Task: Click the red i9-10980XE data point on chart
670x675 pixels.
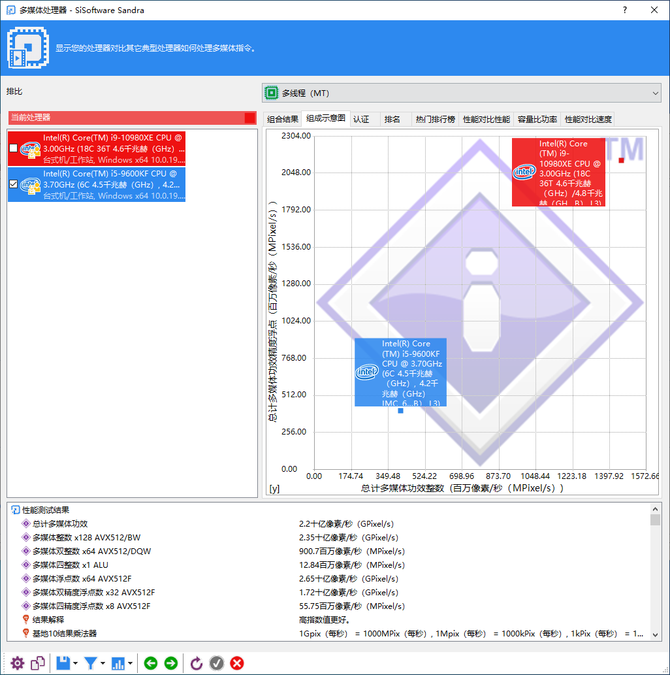Action: tap(621, 160)
